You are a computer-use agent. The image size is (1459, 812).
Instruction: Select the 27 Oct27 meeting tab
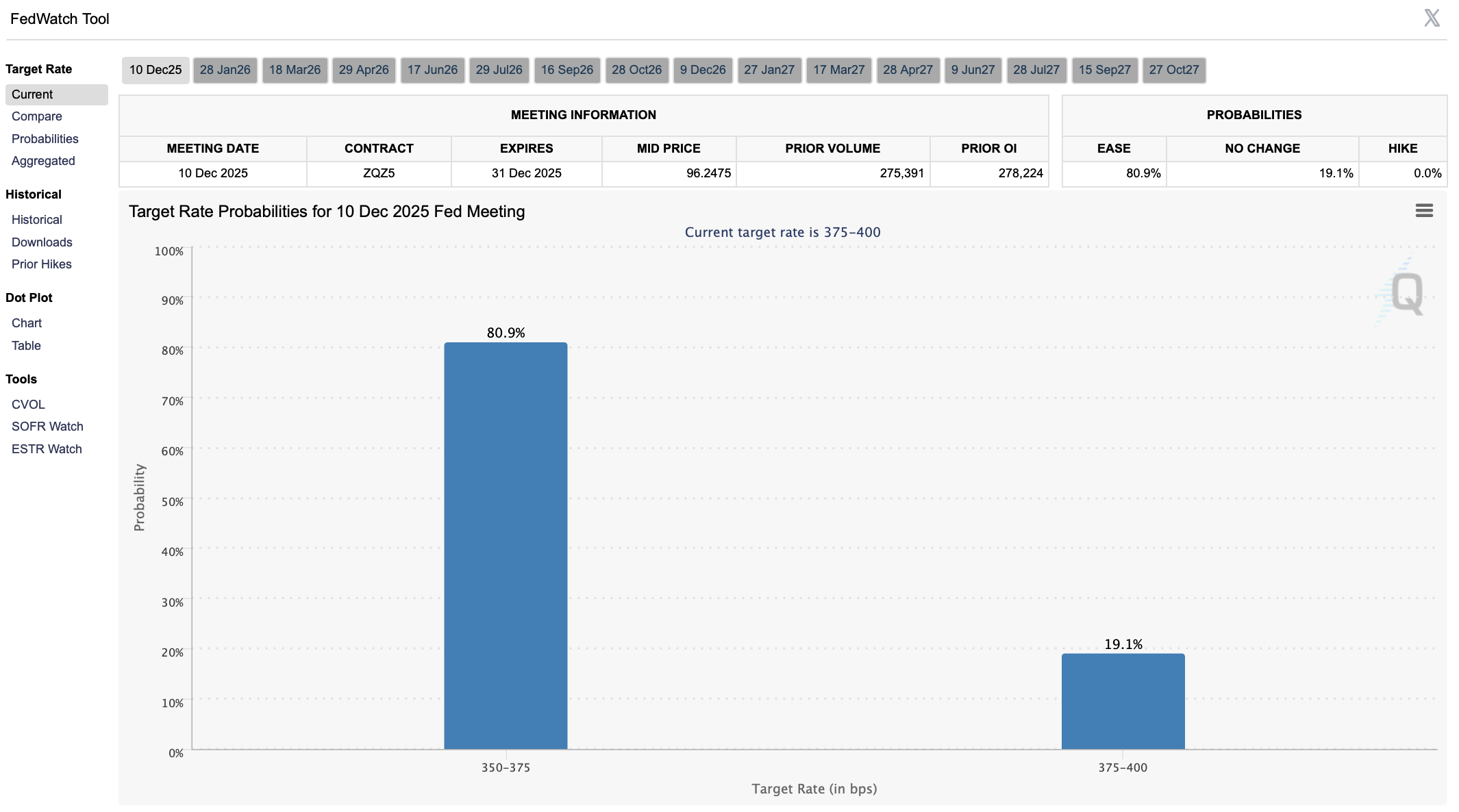pos(1173,70)
